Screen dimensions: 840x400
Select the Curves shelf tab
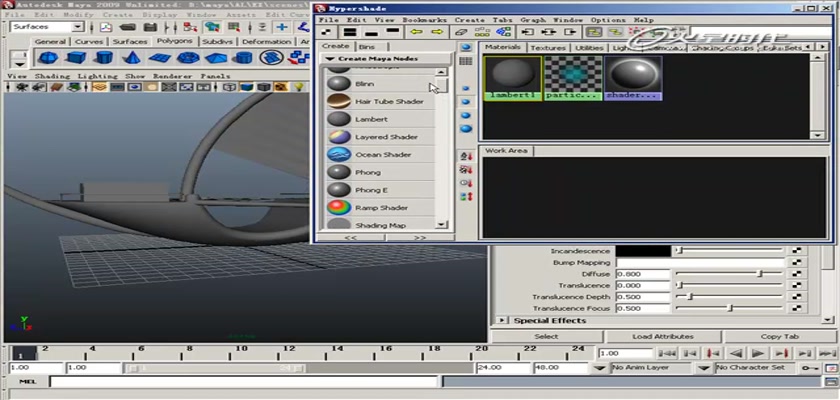88,41
